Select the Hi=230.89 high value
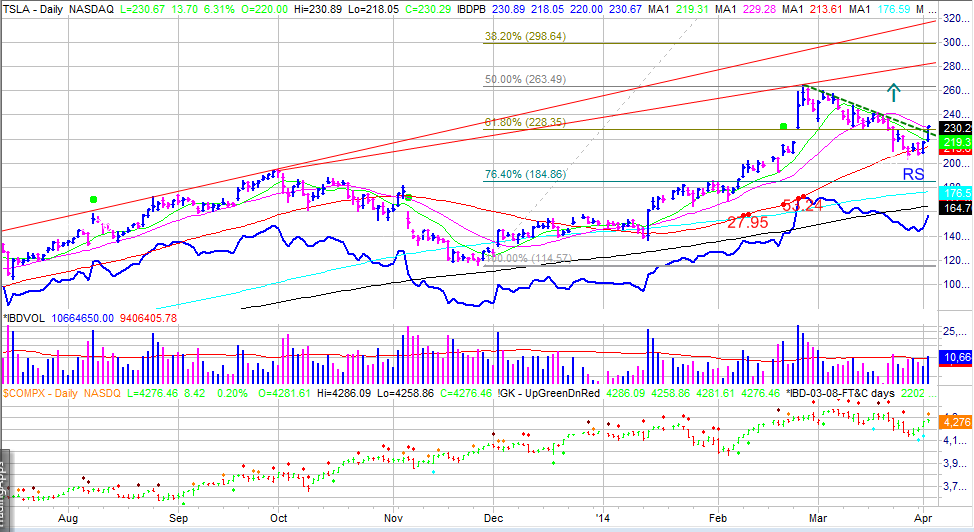974x532 pixels. click(317, 10)
